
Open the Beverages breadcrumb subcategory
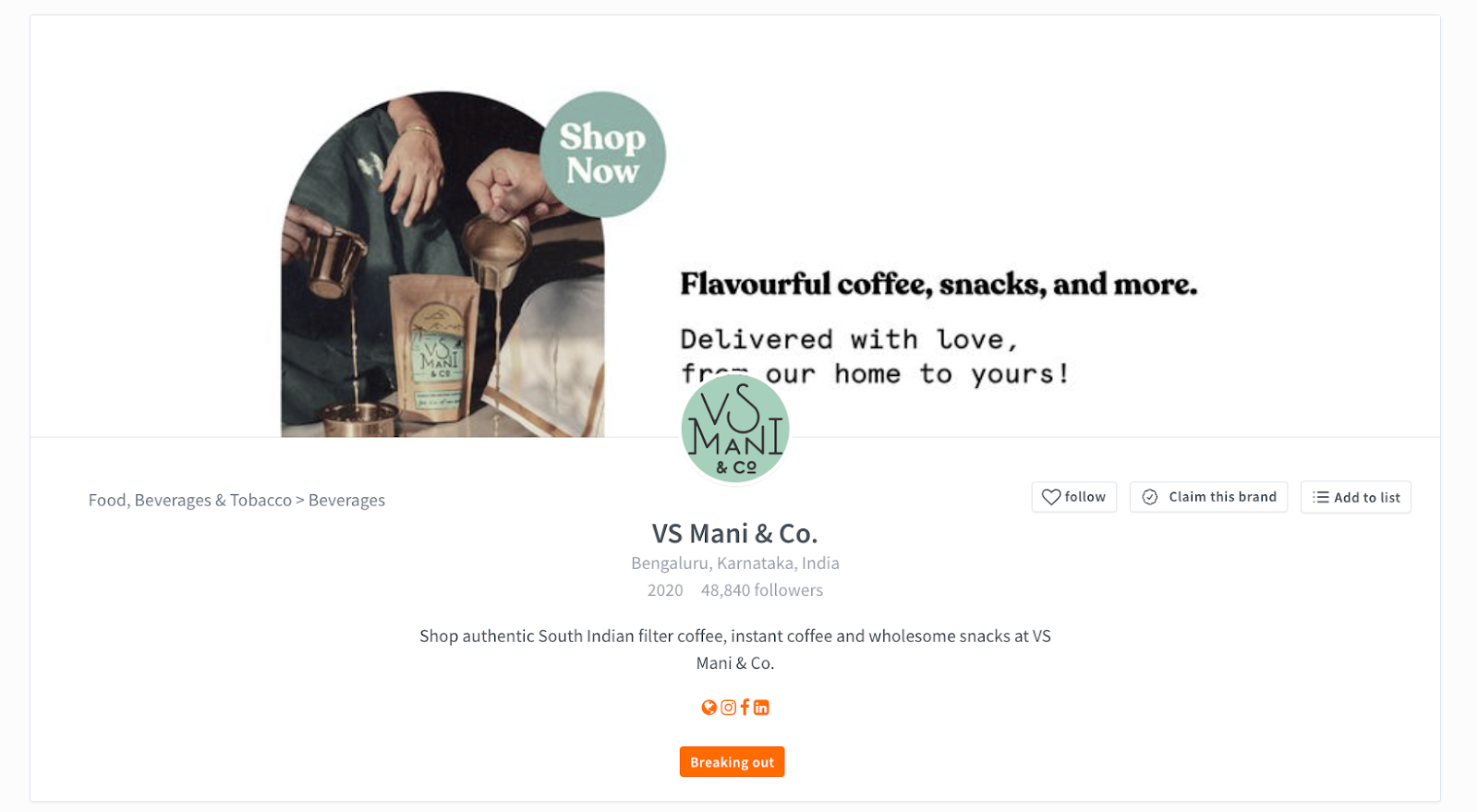click(346, 500)
